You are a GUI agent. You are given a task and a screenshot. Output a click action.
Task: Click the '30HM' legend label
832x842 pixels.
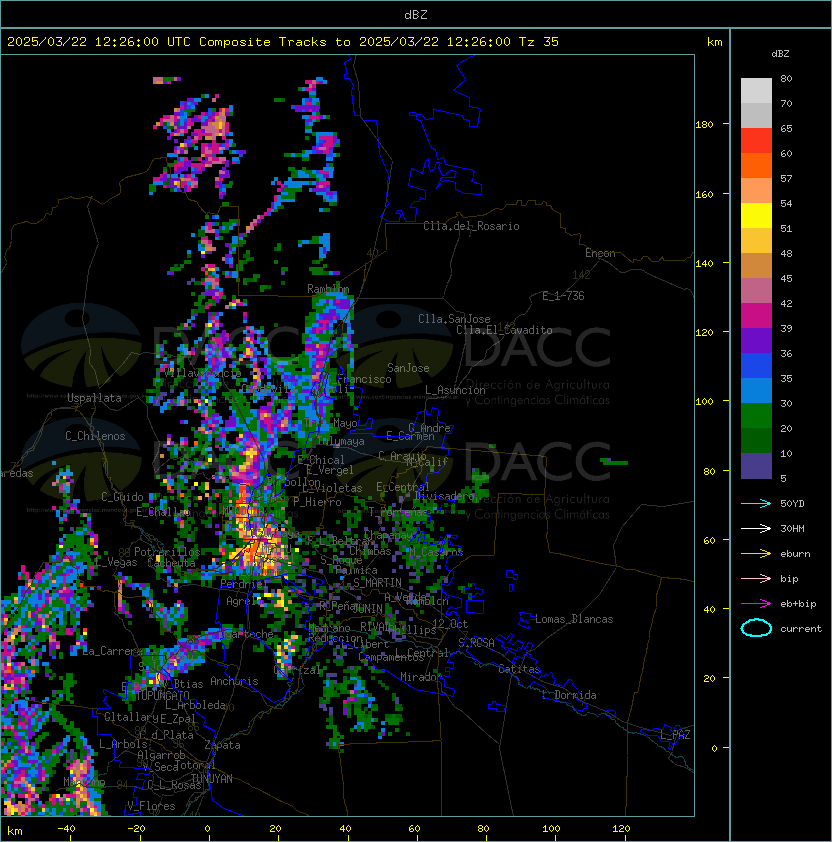click(792, 528)
